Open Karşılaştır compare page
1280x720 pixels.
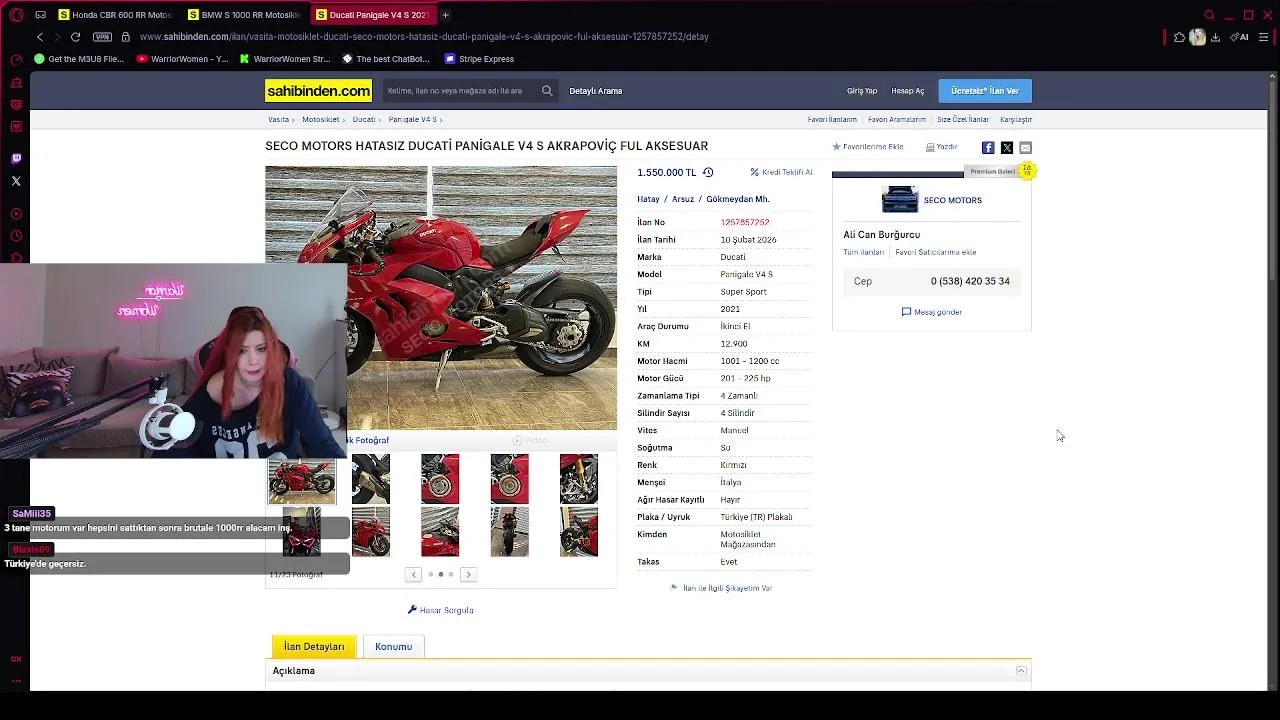pyautogui.click(x=1016, y=119)
